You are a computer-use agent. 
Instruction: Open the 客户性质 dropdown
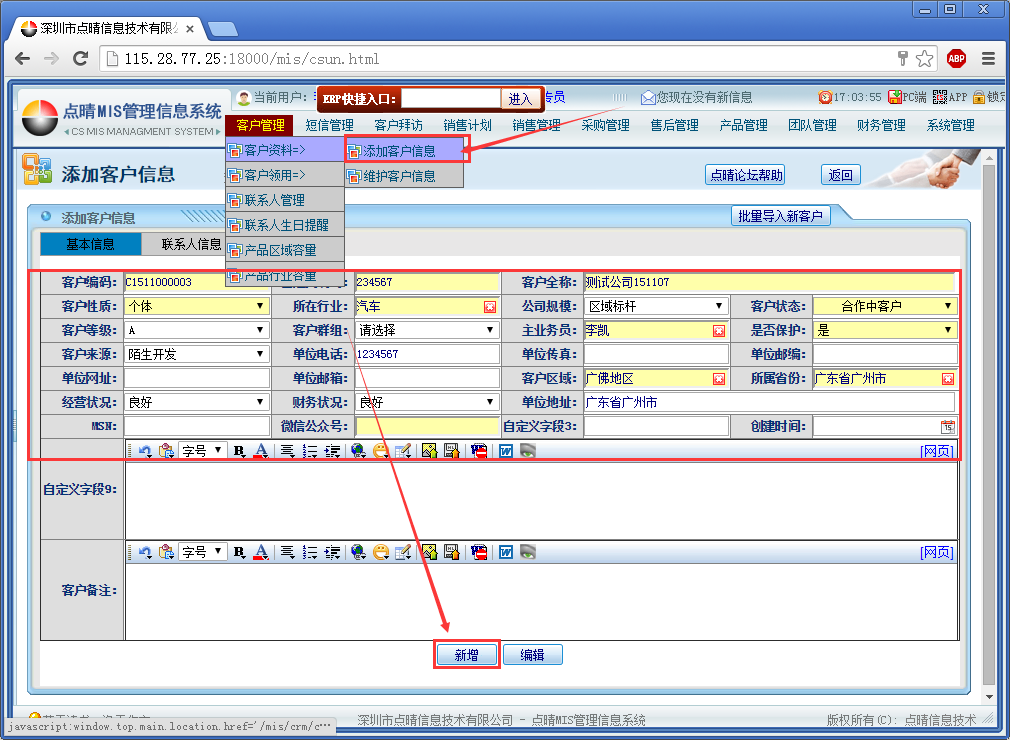point(196,306)
